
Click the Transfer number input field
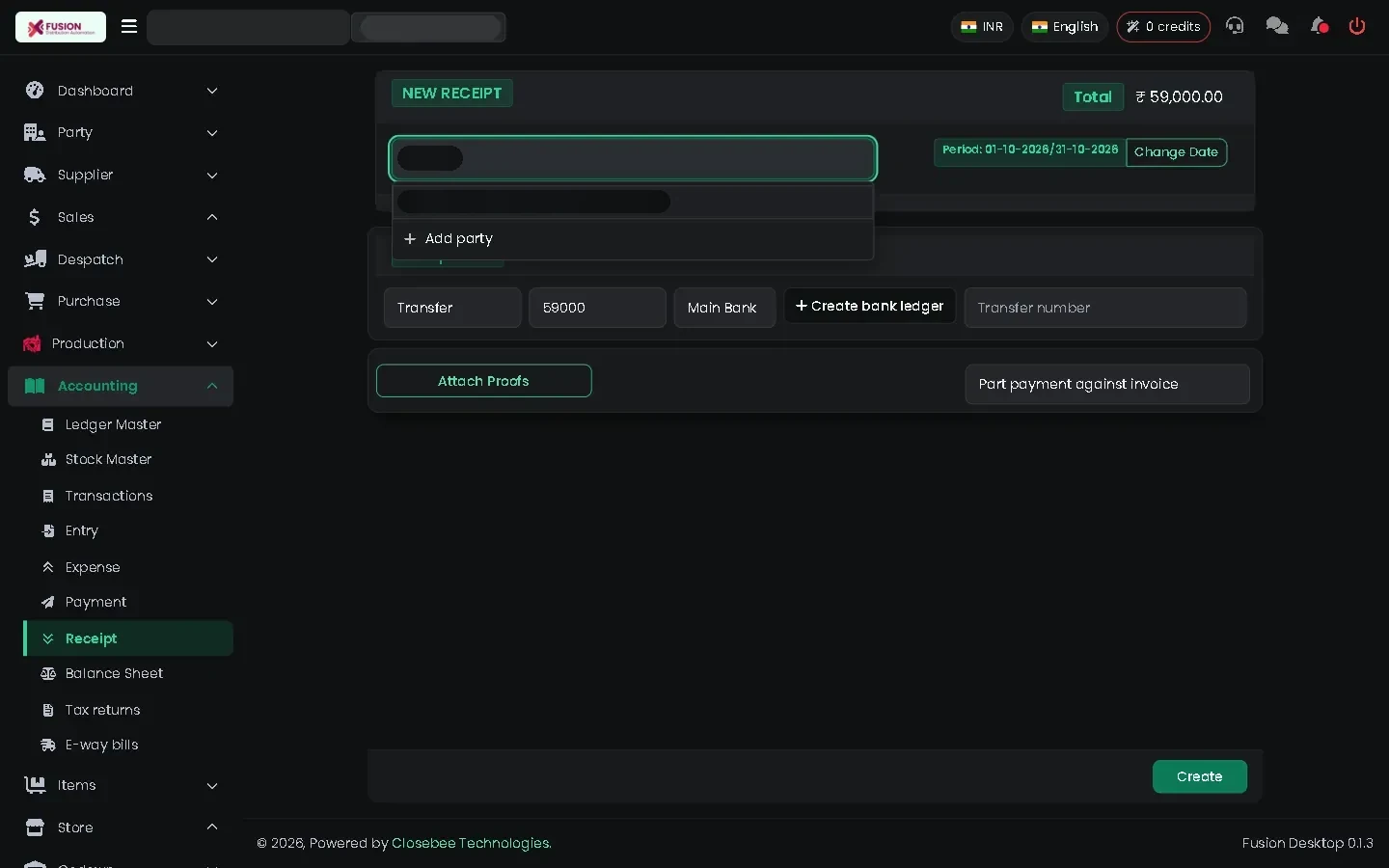tap(1105, 308)
